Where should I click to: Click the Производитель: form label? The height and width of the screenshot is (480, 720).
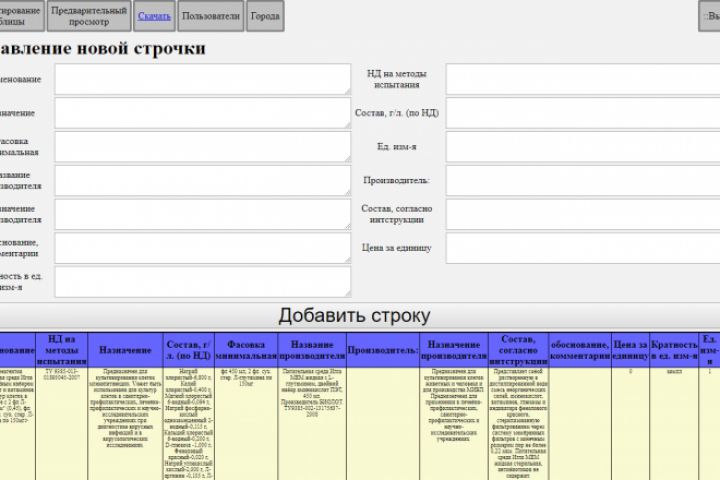(x=397, y=181)
